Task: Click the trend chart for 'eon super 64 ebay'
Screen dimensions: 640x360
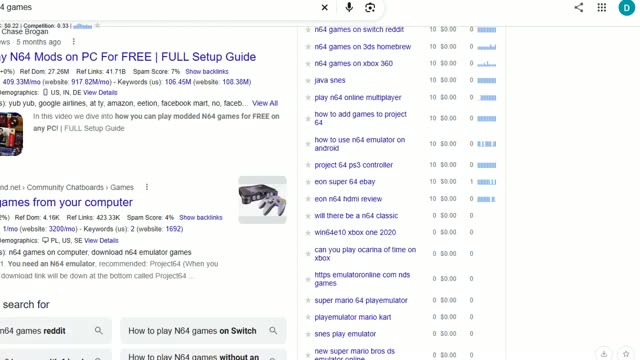Action: click(487, 182)
